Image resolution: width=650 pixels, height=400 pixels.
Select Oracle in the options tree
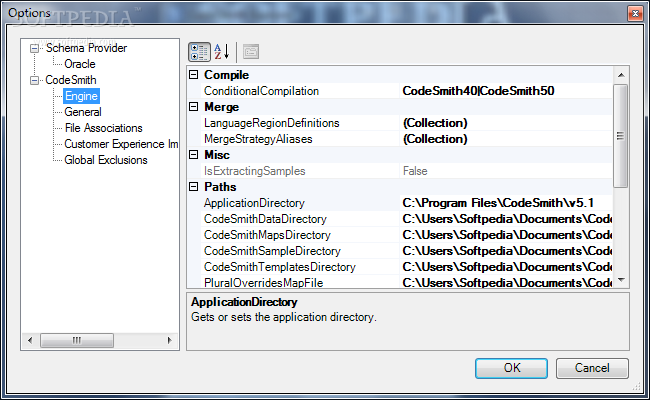pyautogui.click(x=80, y=64)
